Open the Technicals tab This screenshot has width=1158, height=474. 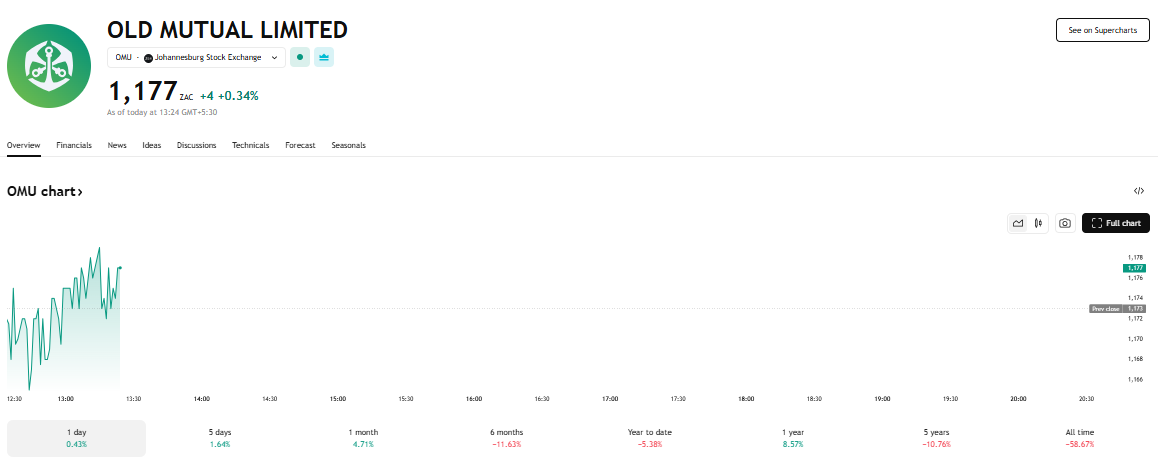coord(250,145)
